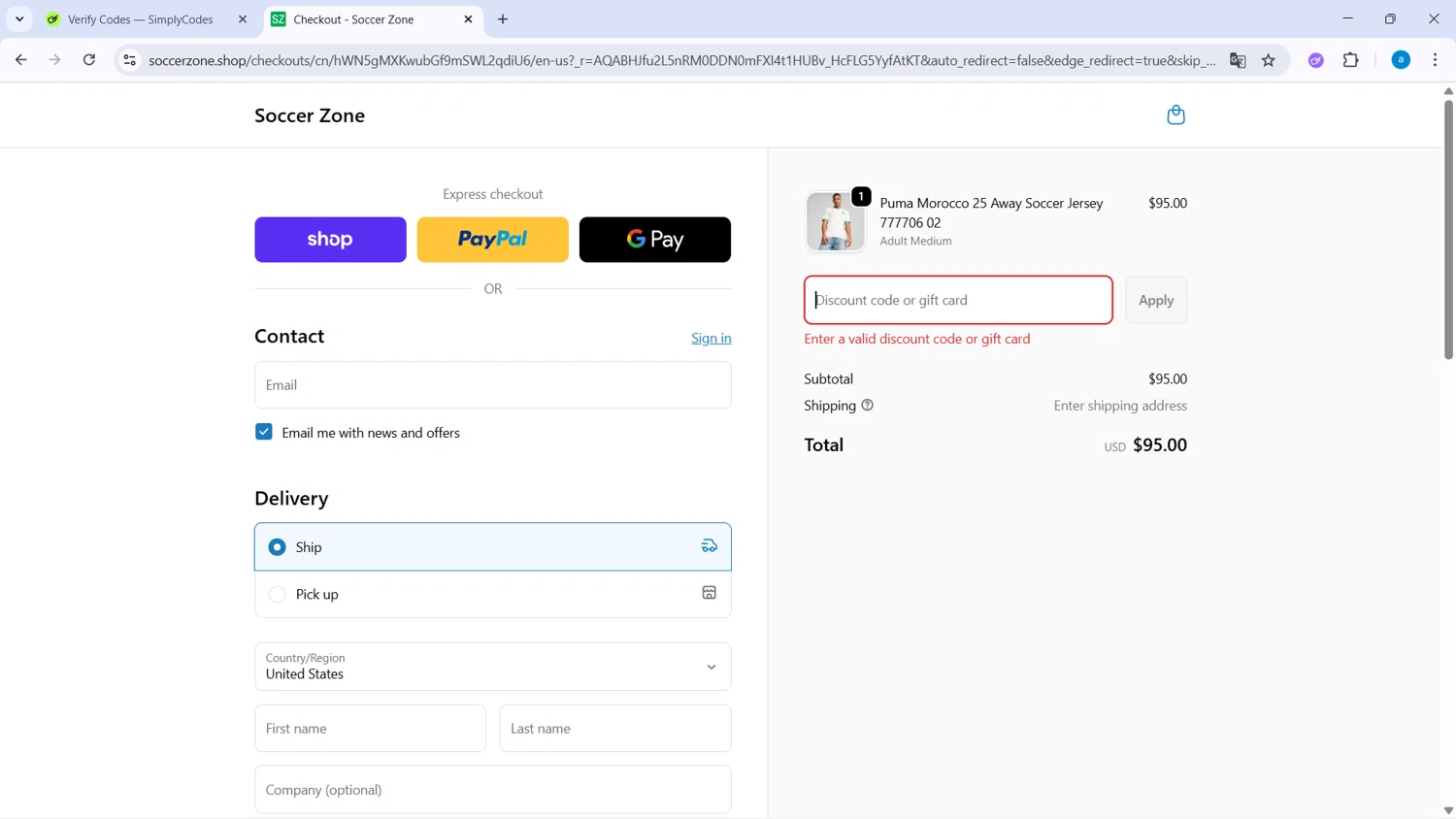Open the Chrome profile avatar
The image size is (1456, 819).
[1401, 60]
